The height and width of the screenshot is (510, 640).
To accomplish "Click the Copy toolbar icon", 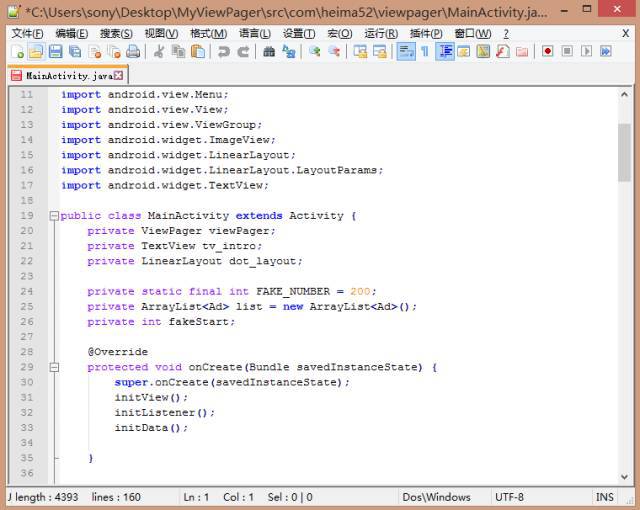I will [x=178, y=52].
